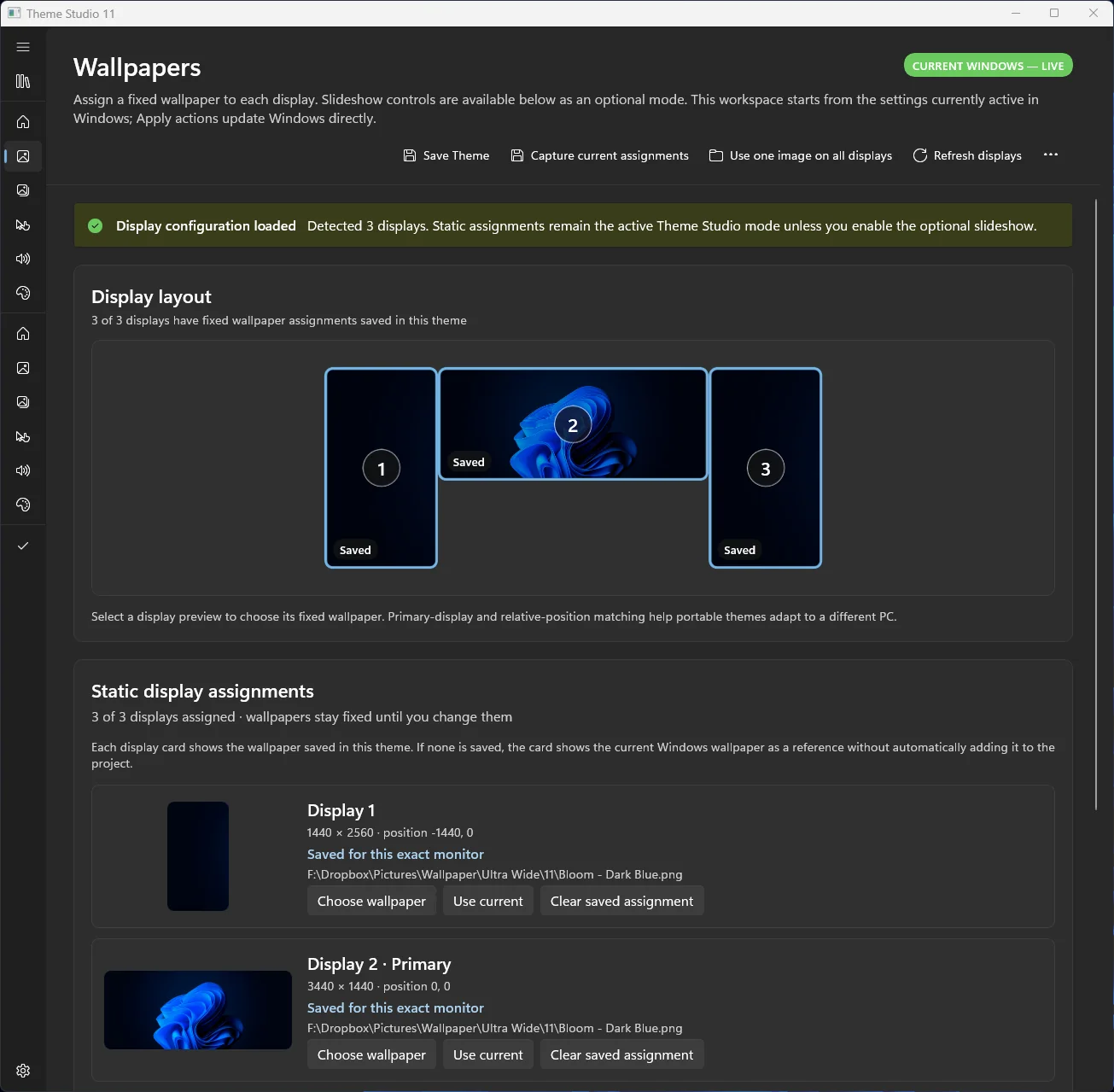
Task: Click the green check icon in info banner
Action: pyautogui.click(x=96, y=225)
